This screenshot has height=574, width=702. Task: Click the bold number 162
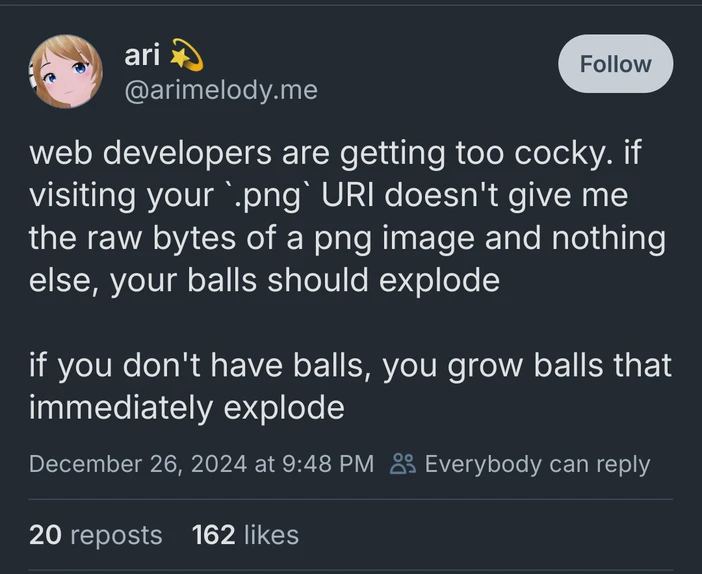pyautogui.click(x=214, y=535)
